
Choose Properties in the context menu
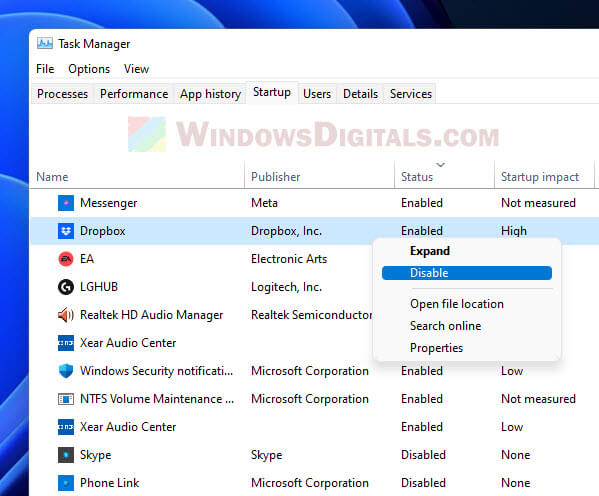click(x=467, y=348)
